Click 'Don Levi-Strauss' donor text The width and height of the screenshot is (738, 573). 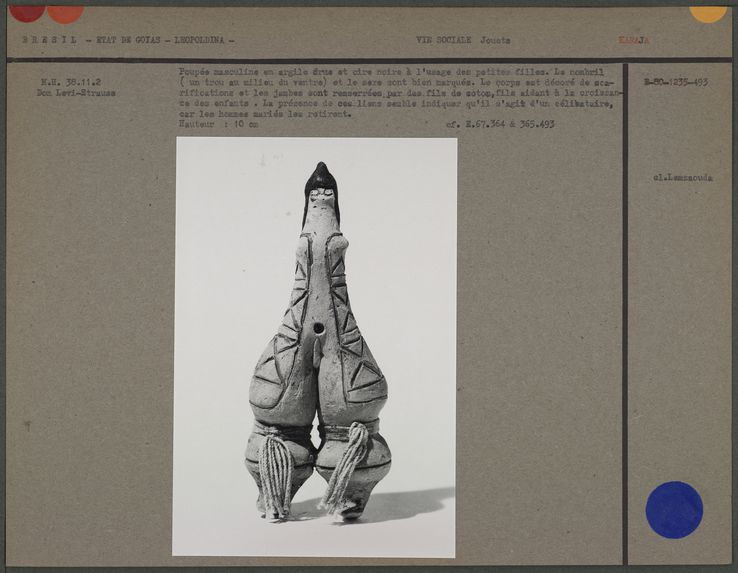tap(76, 93)
